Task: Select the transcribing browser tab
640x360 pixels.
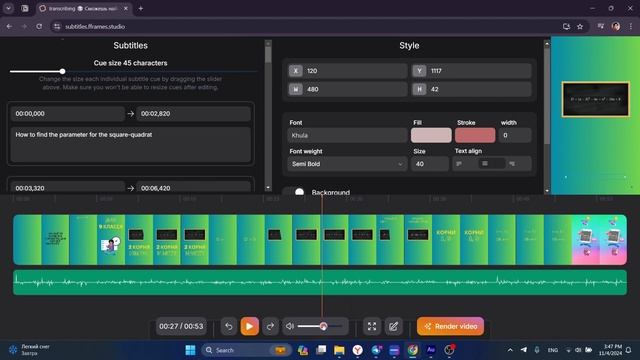Action: click(x=83, y=8)
